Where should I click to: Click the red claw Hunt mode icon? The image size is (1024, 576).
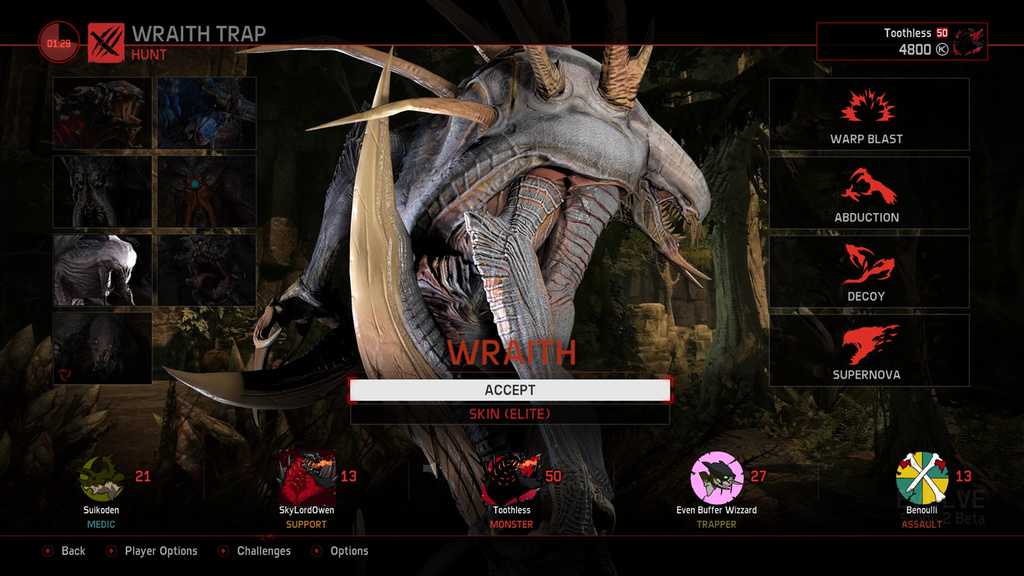[x=106, y=43]
